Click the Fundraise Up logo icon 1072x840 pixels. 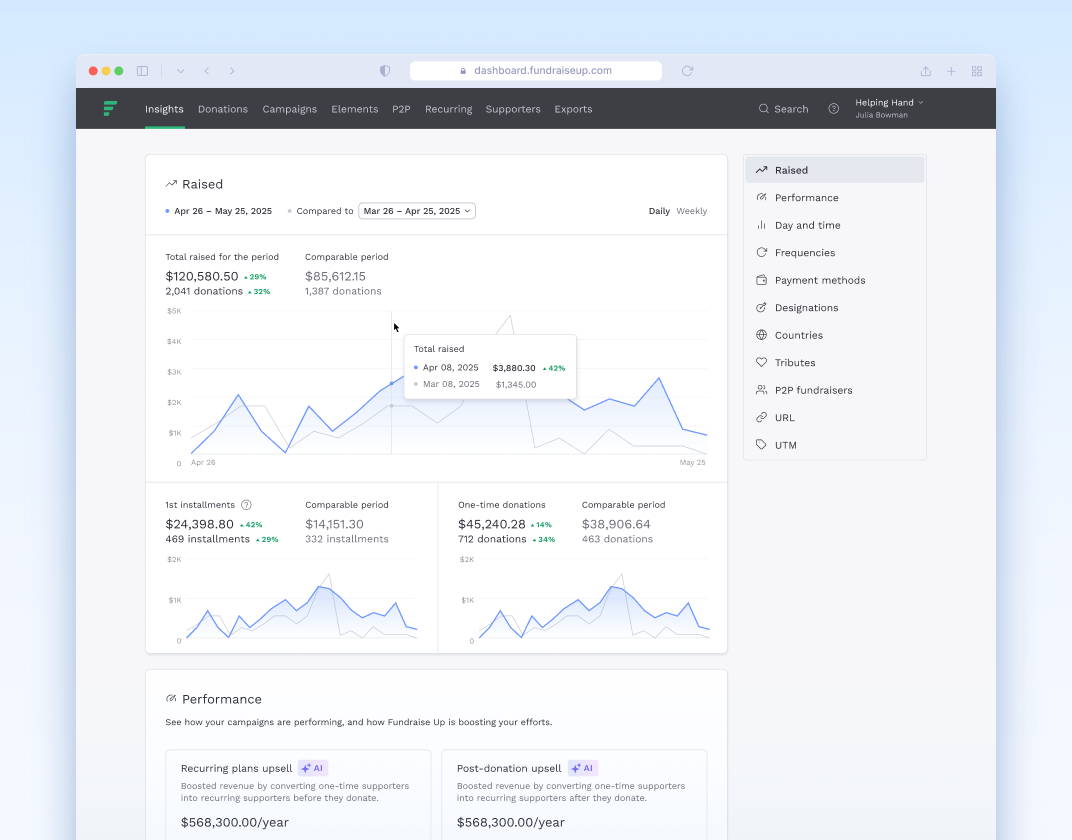tap(110, 109)
